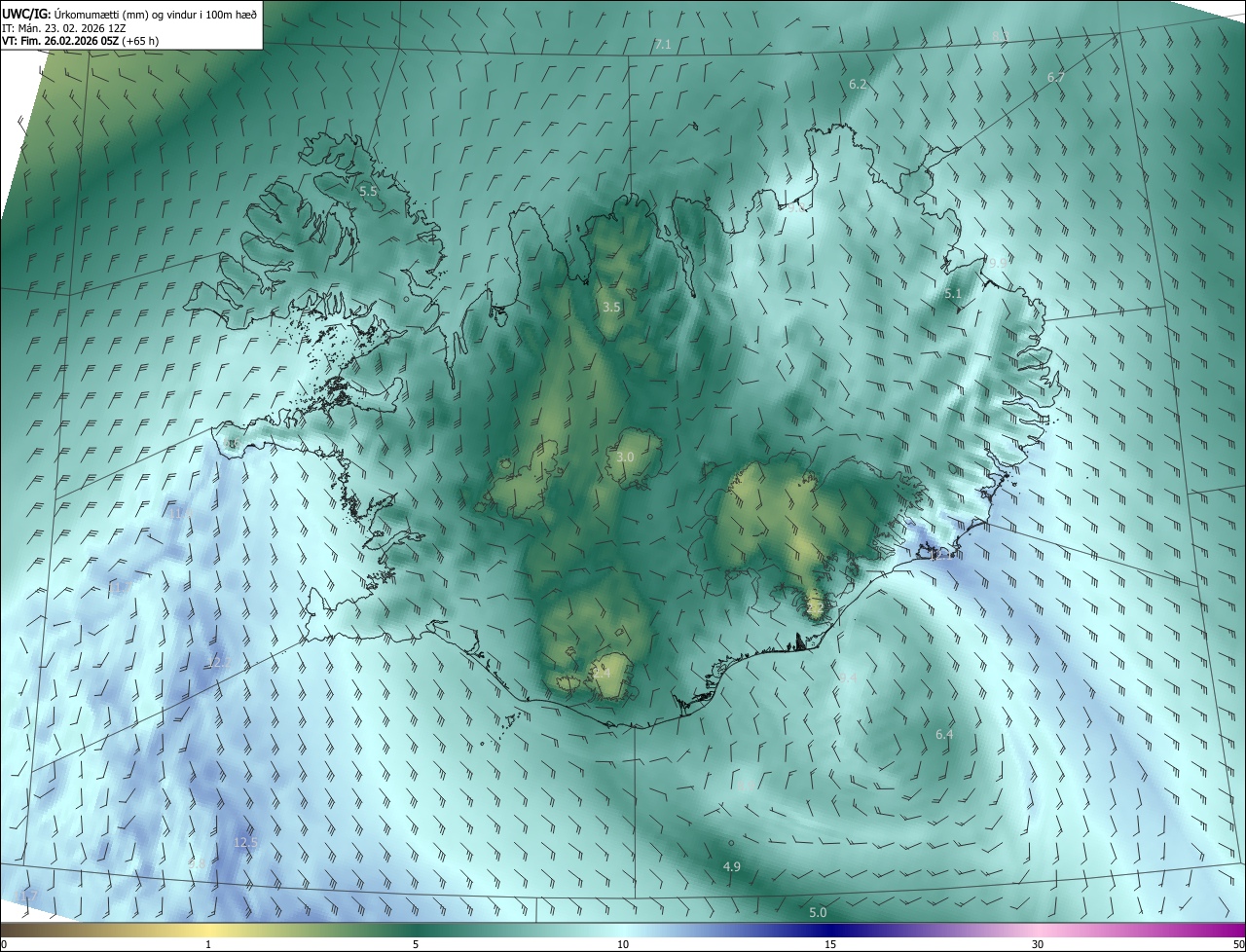Click the 6.2 value label on the map
Image resolution: width=1246 pixels, height=952 pixels.
coord(858,85)
